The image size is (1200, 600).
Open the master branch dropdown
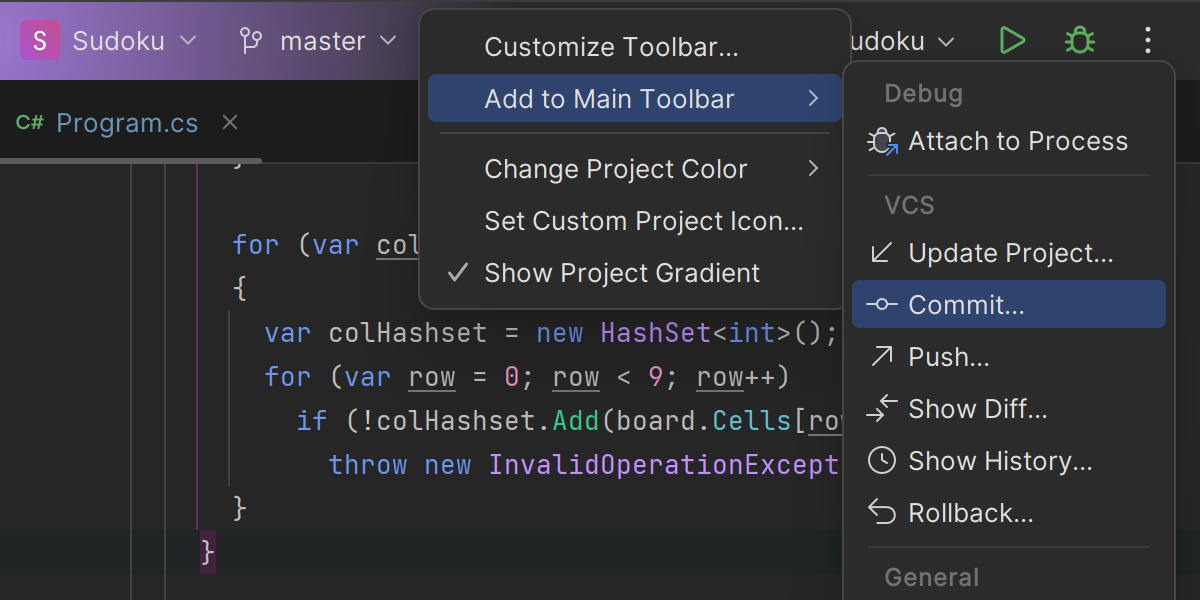(x=337, y=41)
